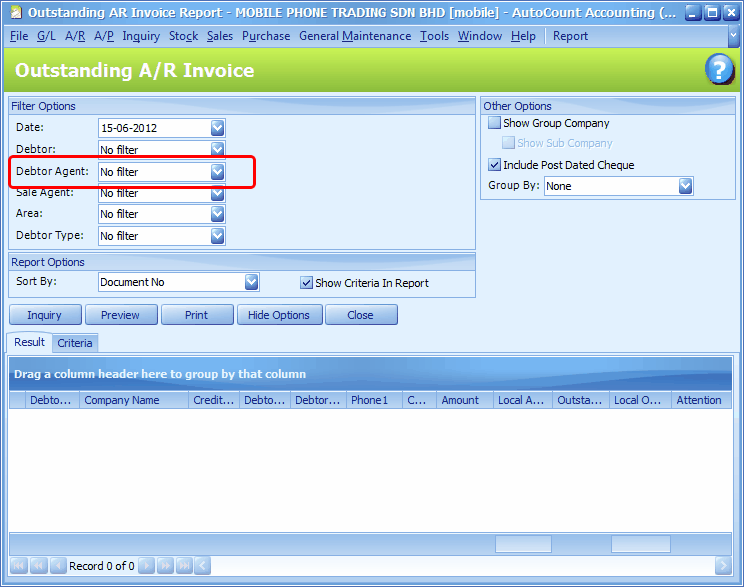
Task: Open the File menu
Action: (19, 36)
